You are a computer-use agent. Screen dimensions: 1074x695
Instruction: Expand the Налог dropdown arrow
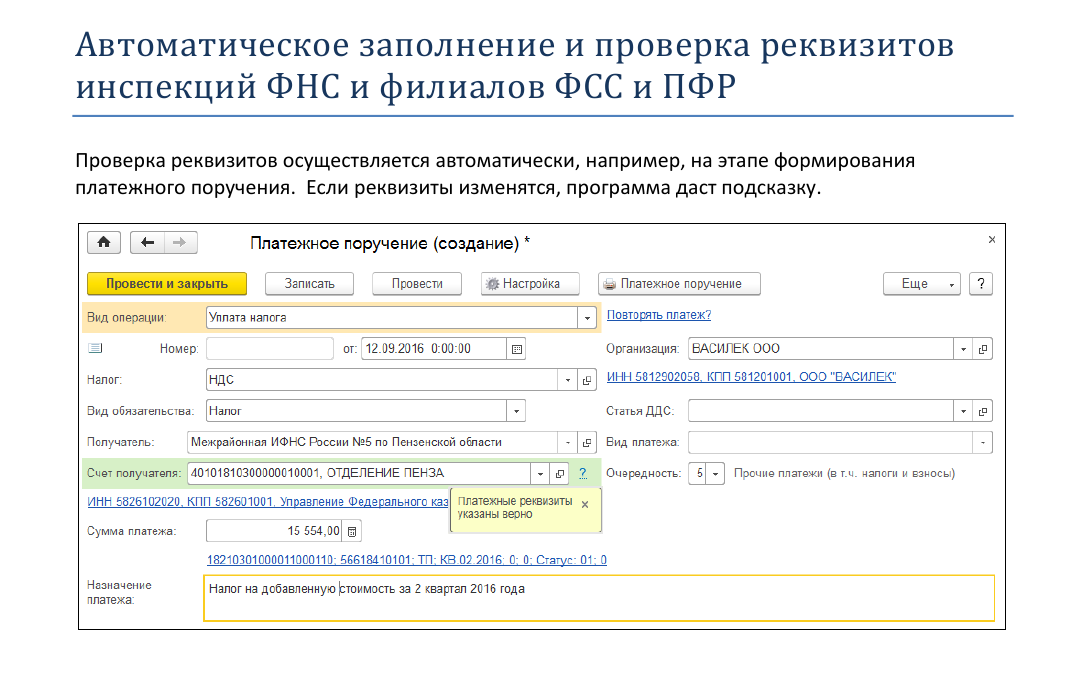[x=568, y=380]
